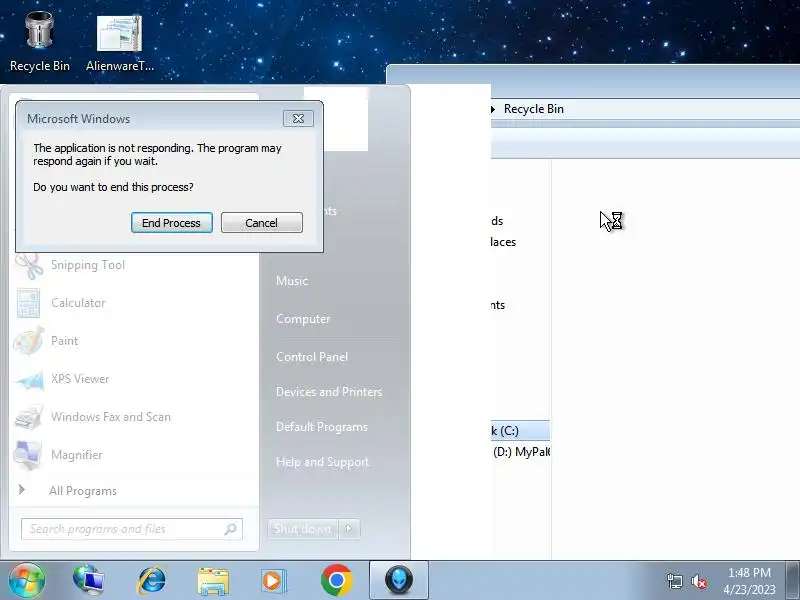Click the Magnifier icon
The image size is (800, 600).
pos(28,455)
